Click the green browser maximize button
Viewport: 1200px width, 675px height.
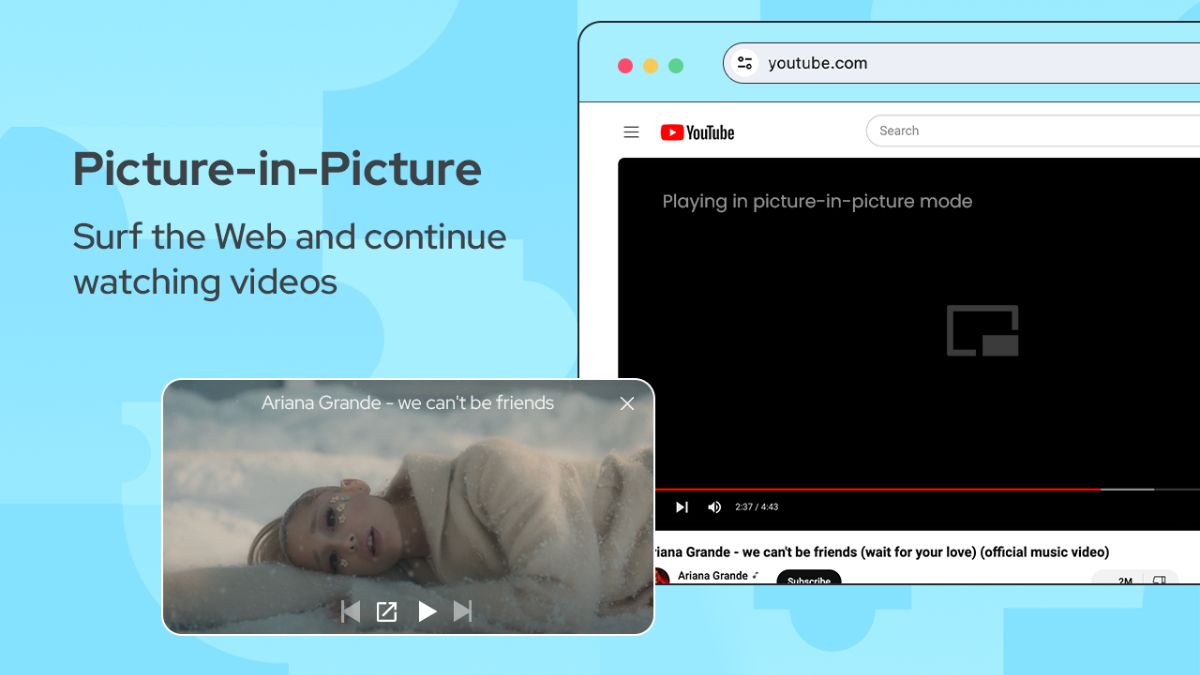coord(676,66)
